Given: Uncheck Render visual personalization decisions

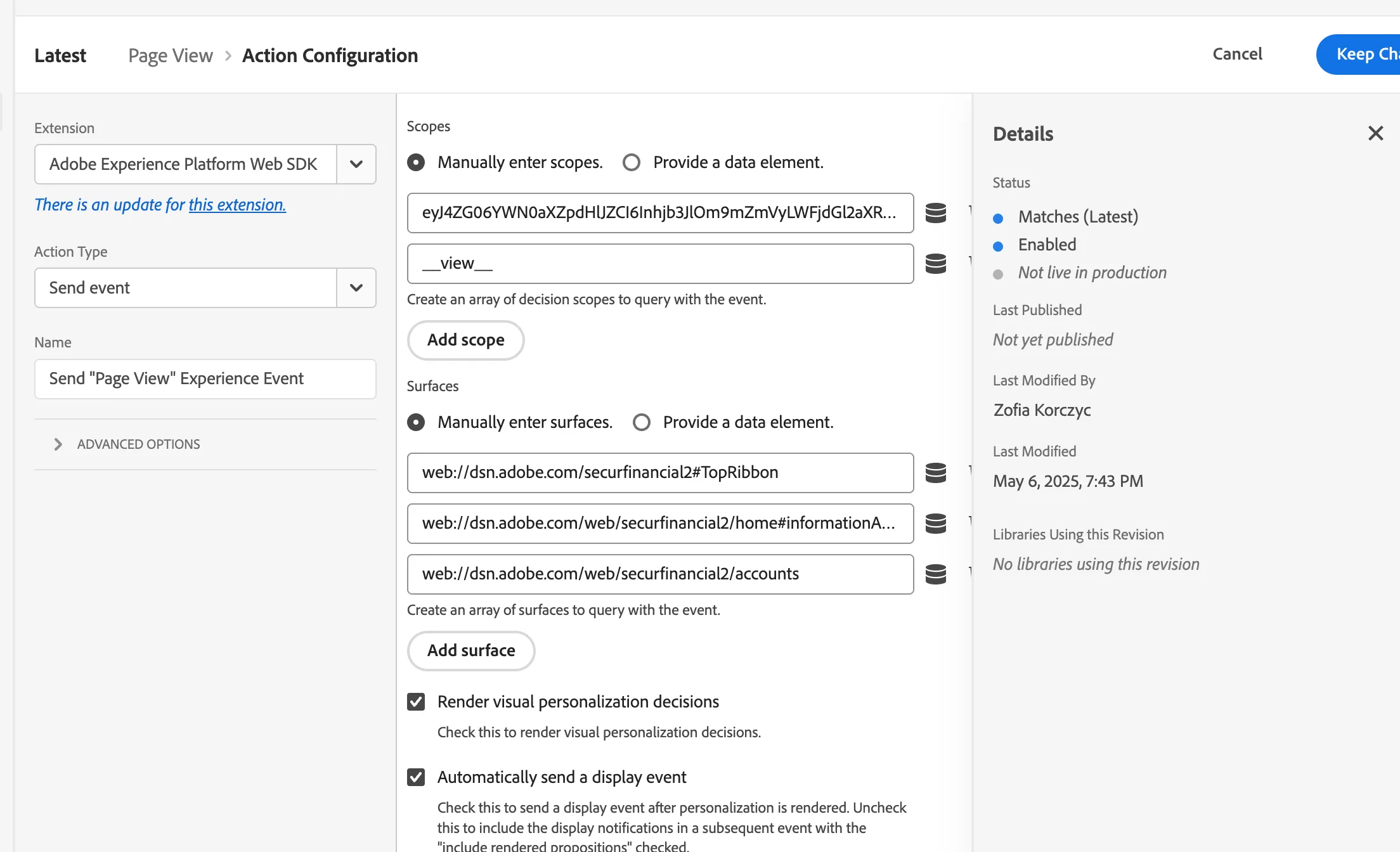Looking at the screenshot, I should pyautogui.click(x=416, y=702).
